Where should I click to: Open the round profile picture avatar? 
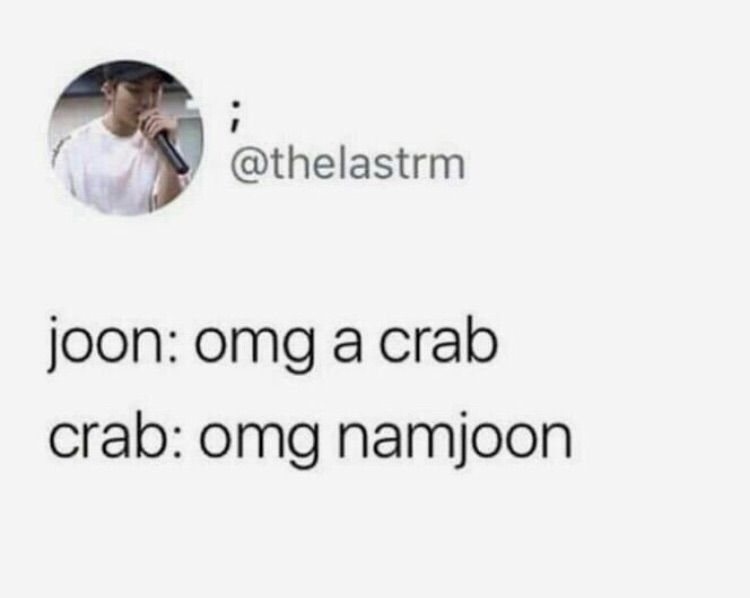coord(126,138)
